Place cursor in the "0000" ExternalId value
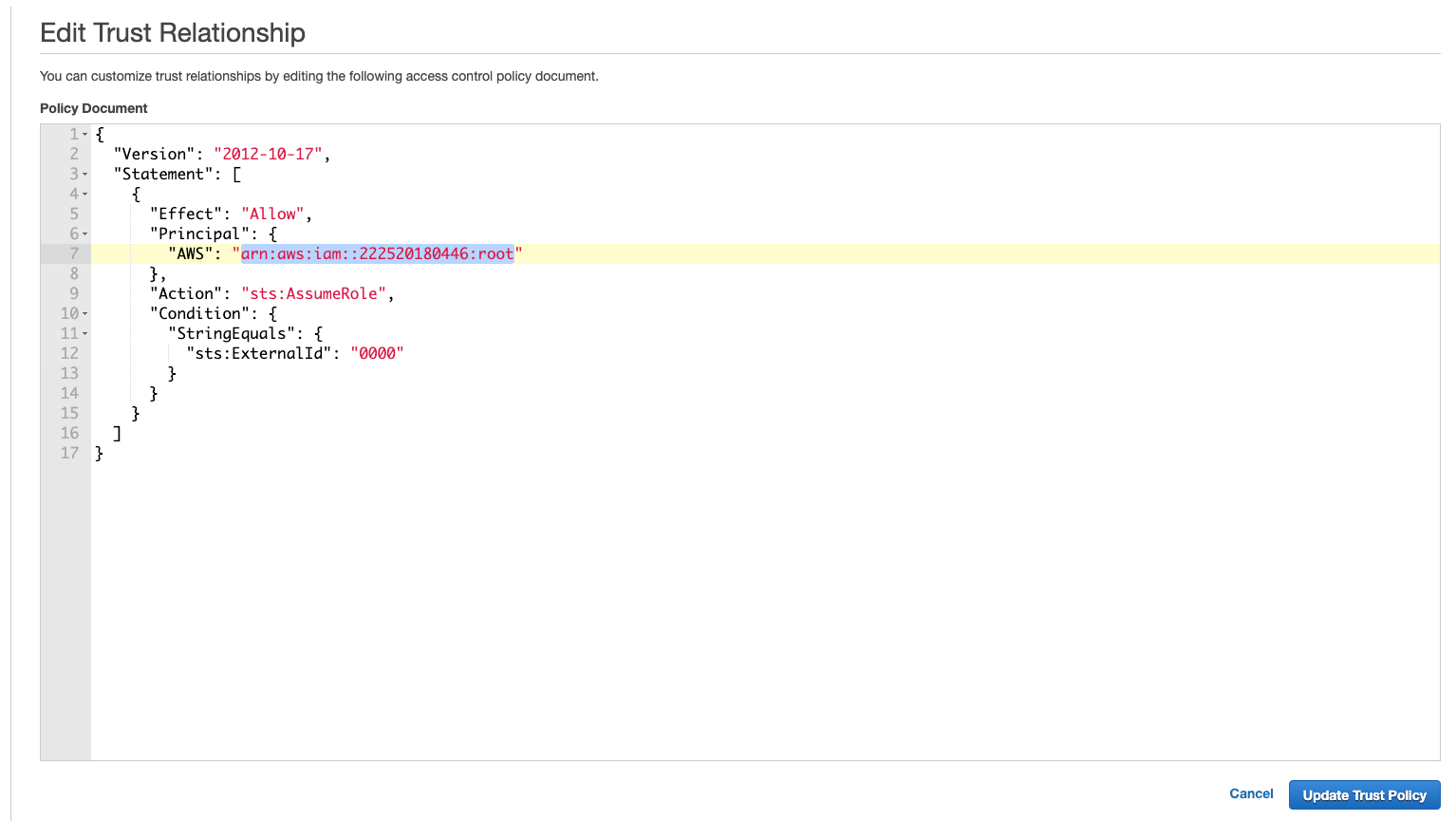This screenshot has width=1456, height=821. pyautogui.click(x=377, y=353)
